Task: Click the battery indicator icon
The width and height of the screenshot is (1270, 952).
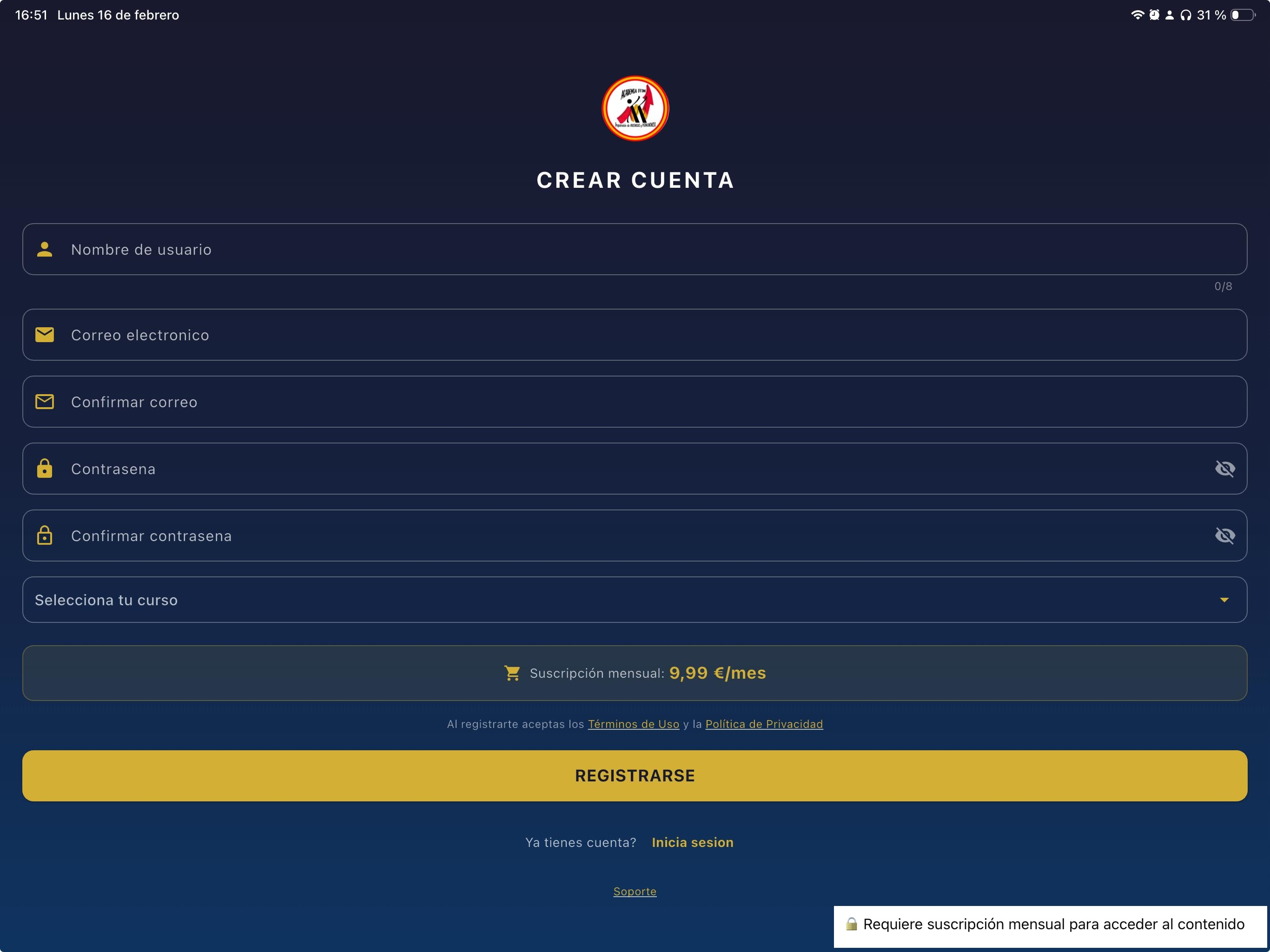Action: [1243, 15]
